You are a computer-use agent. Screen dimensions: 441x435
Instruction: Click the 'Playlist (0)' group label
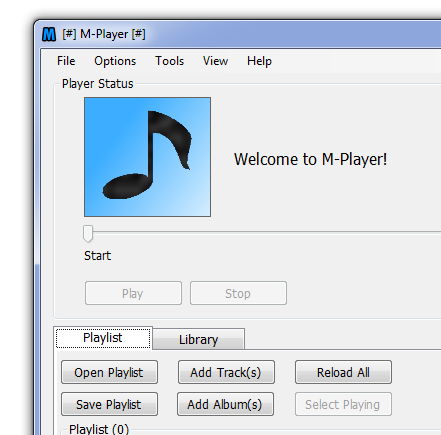click(x=99, y=429)
